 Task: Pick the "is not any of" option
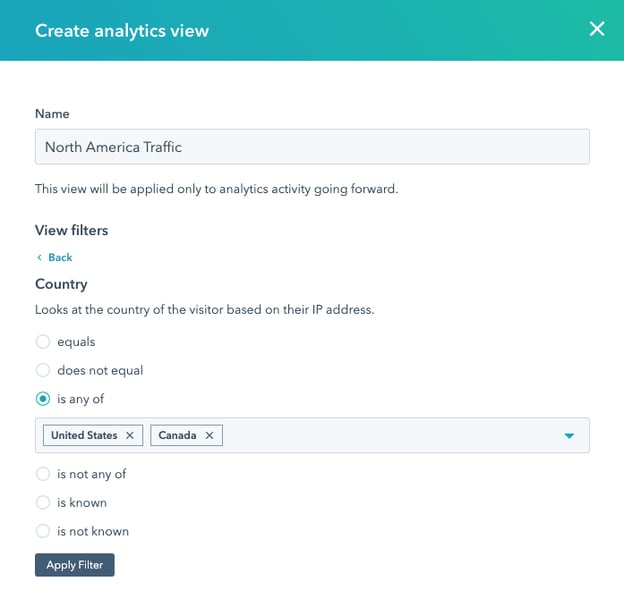click(x=43, y=474)
